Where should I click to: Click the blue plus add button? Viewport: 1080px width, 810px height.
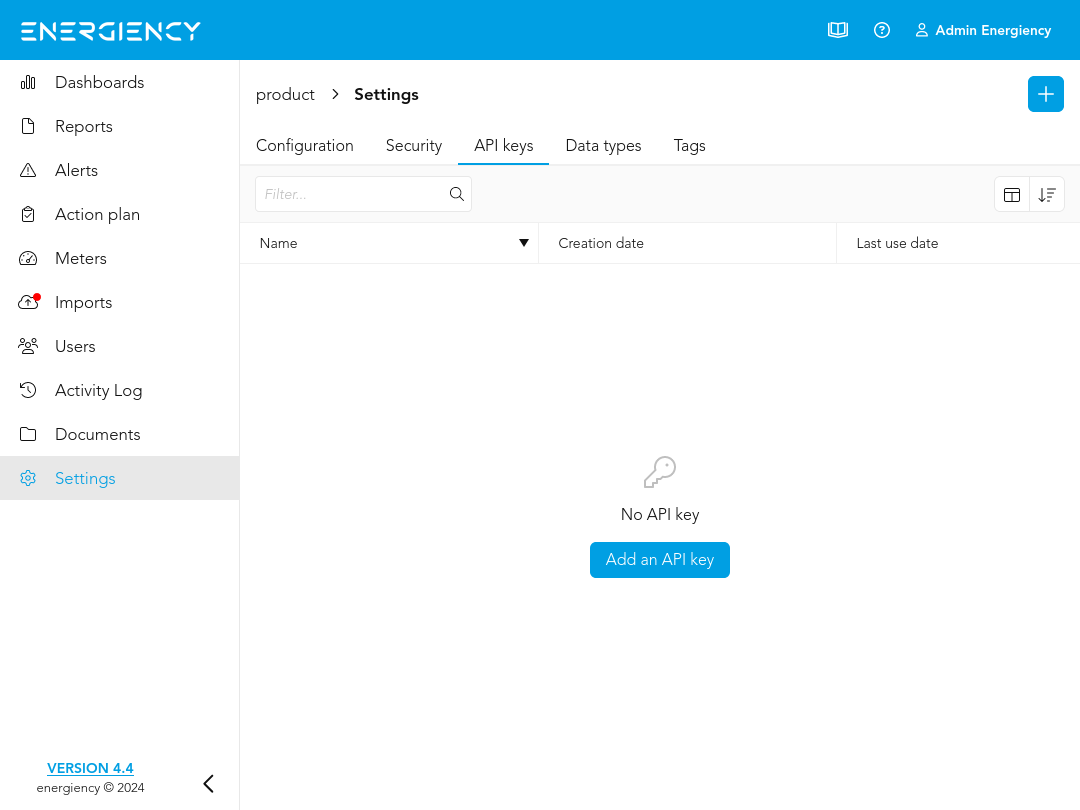click(1045, 94)
